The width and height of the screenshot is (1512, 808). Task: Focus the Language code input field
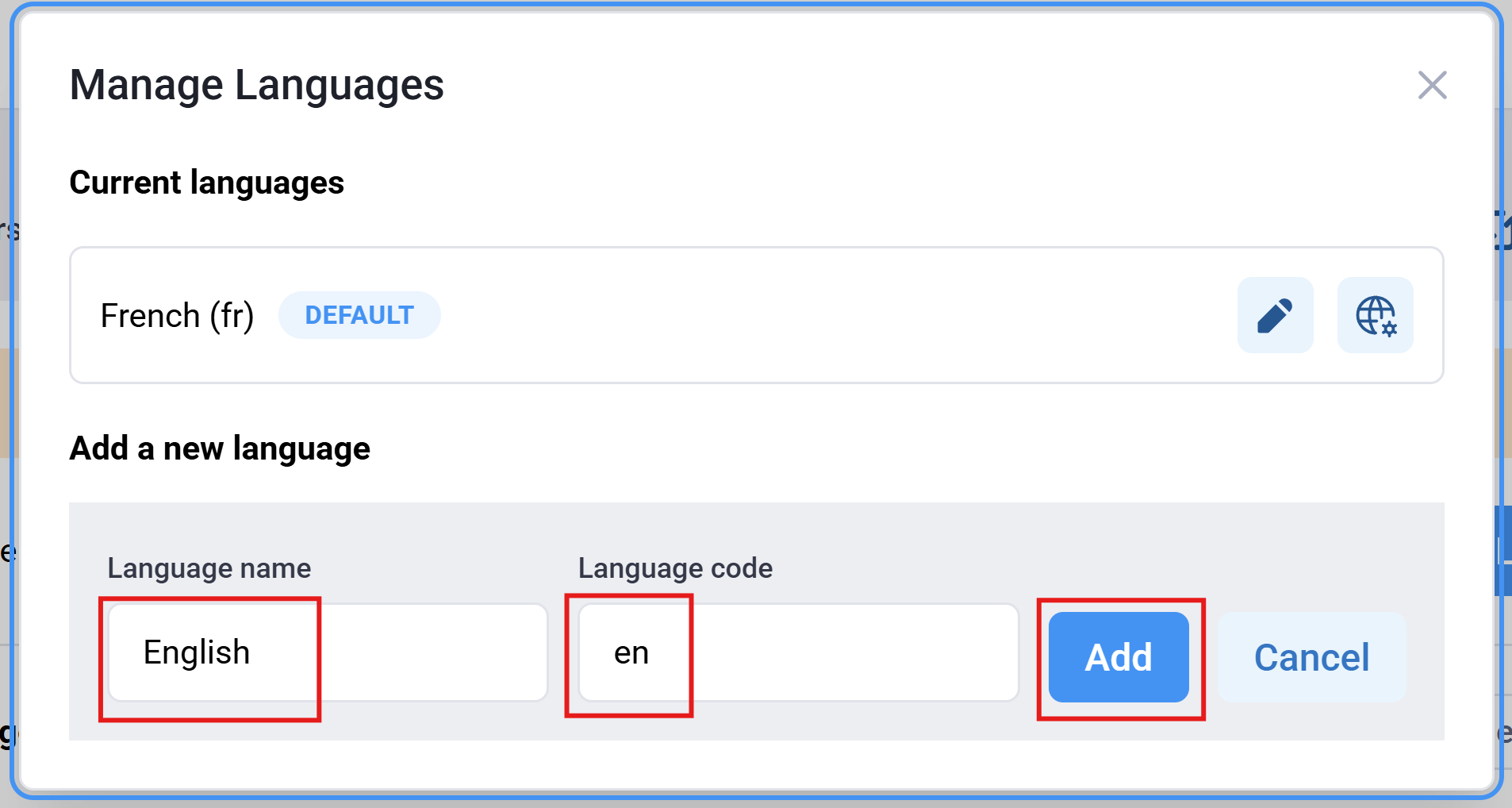click(x=798, y=652)
